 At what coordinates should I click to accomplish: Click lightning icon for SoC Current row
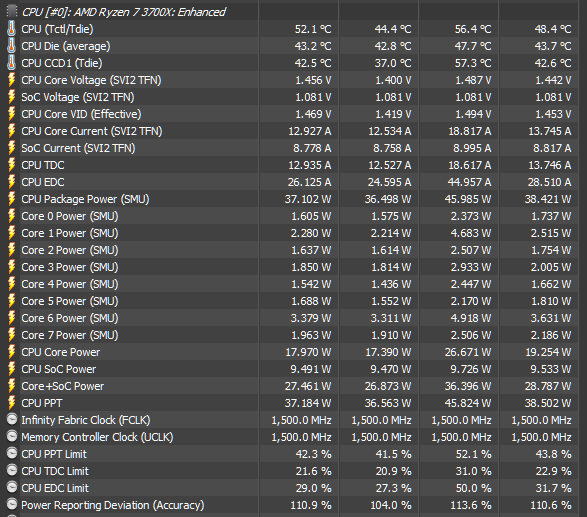12,148
